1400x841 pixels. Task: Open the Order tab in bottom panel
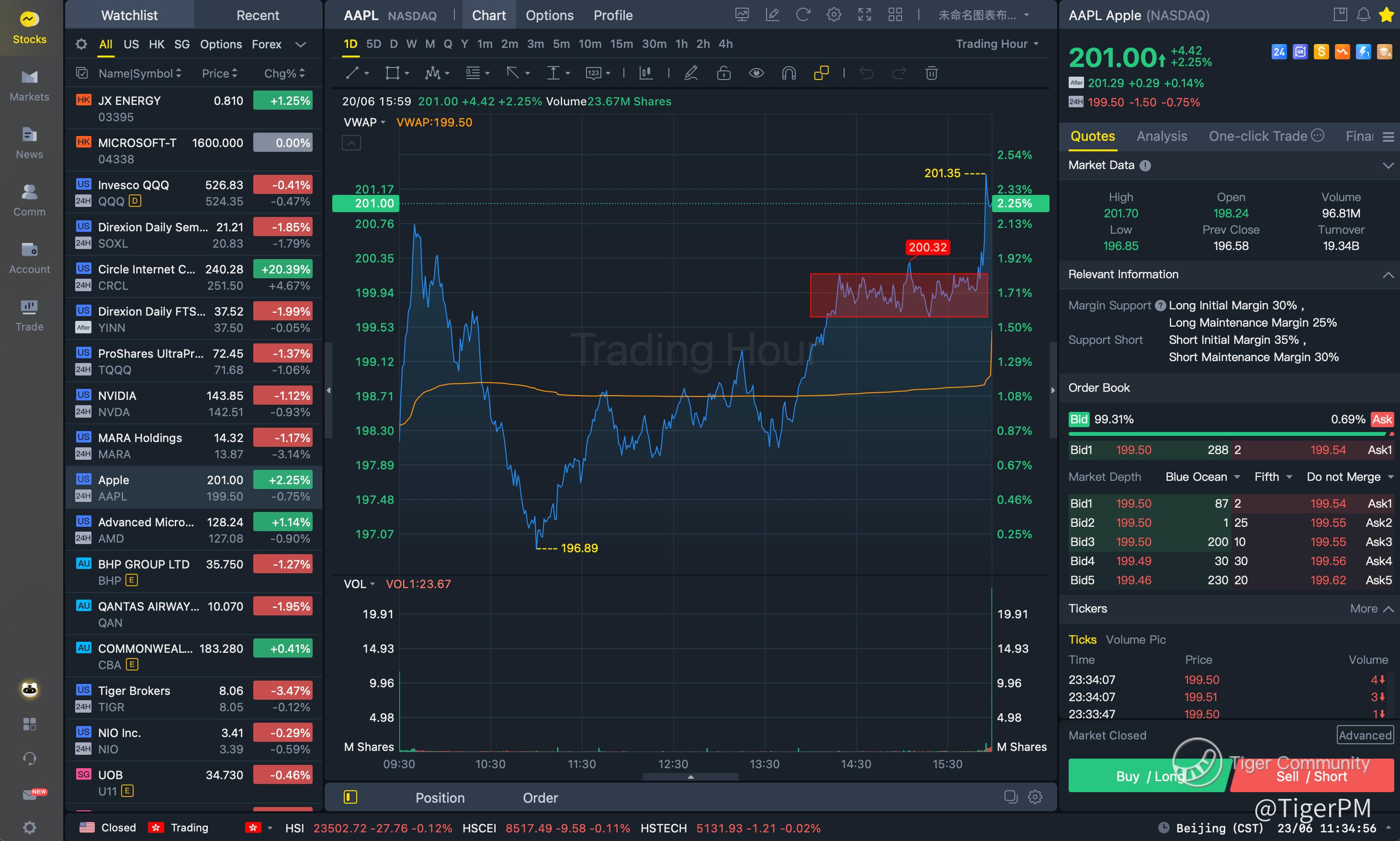[540, 797]
